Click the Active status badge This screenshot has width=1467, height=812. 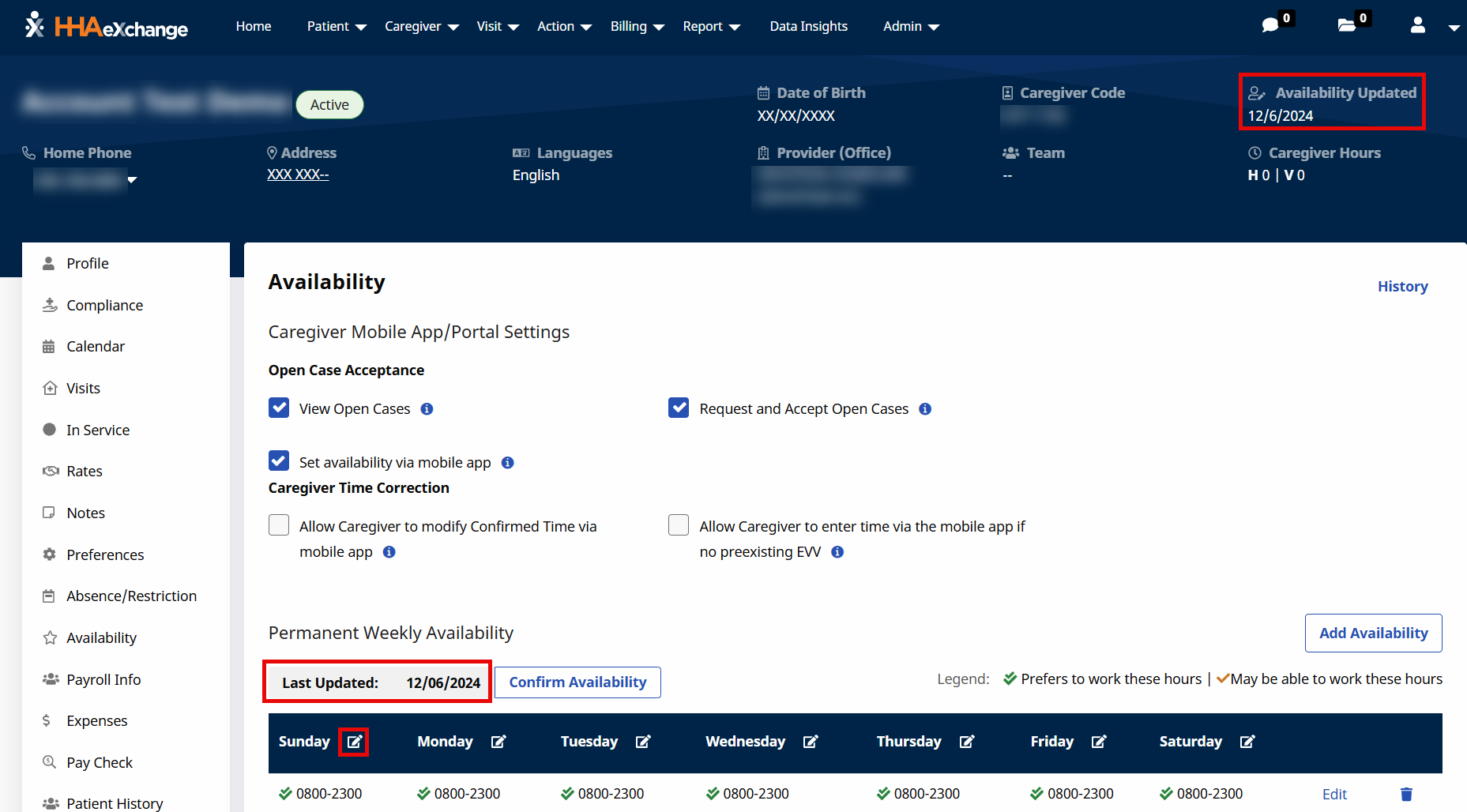pyautogui.click(x=329, y=104)
